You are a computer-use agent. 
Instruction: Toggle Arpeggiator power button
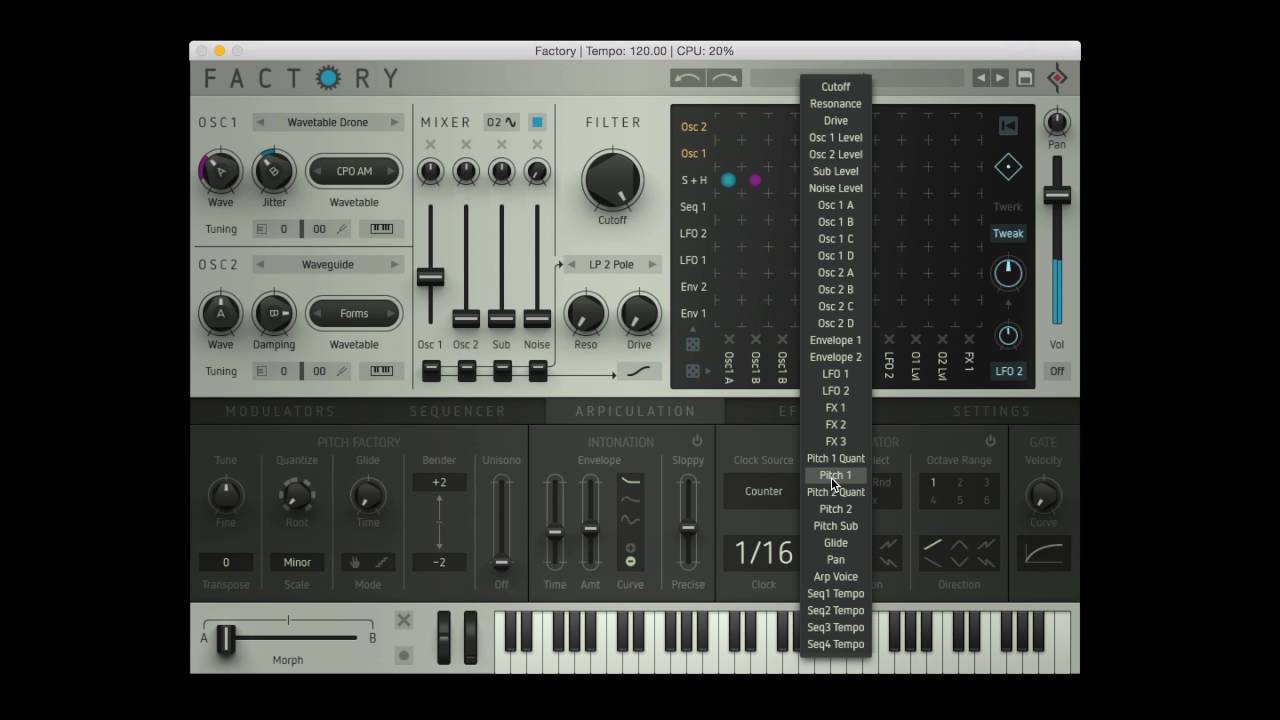click(x=990, y=441)
